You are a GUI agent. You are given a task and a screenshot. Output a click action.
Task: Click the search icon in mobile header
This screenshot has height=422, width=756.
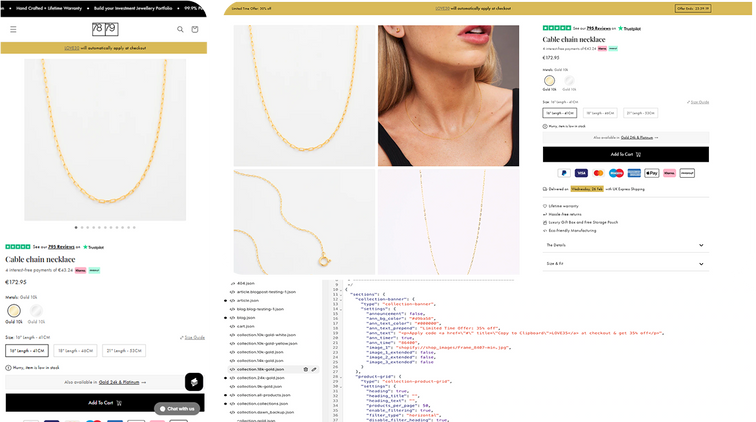tap(180, 29)
